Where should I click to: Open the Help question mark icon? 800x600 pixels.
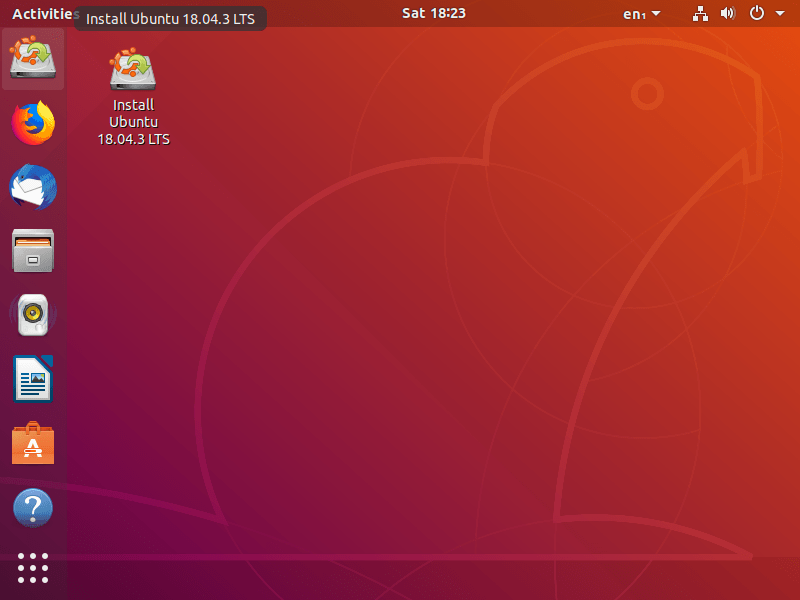pos(33,508)
